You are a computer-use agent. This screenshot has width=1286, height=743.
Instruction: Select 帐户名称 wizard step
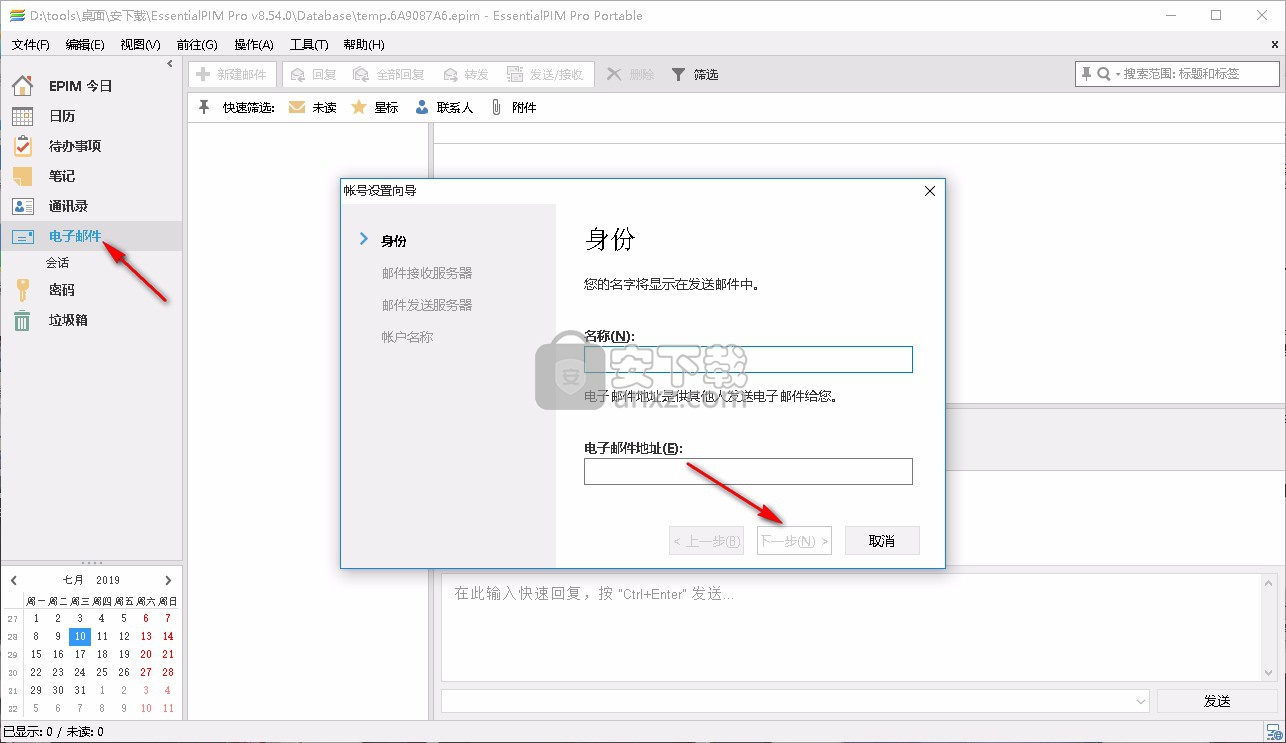407,337
